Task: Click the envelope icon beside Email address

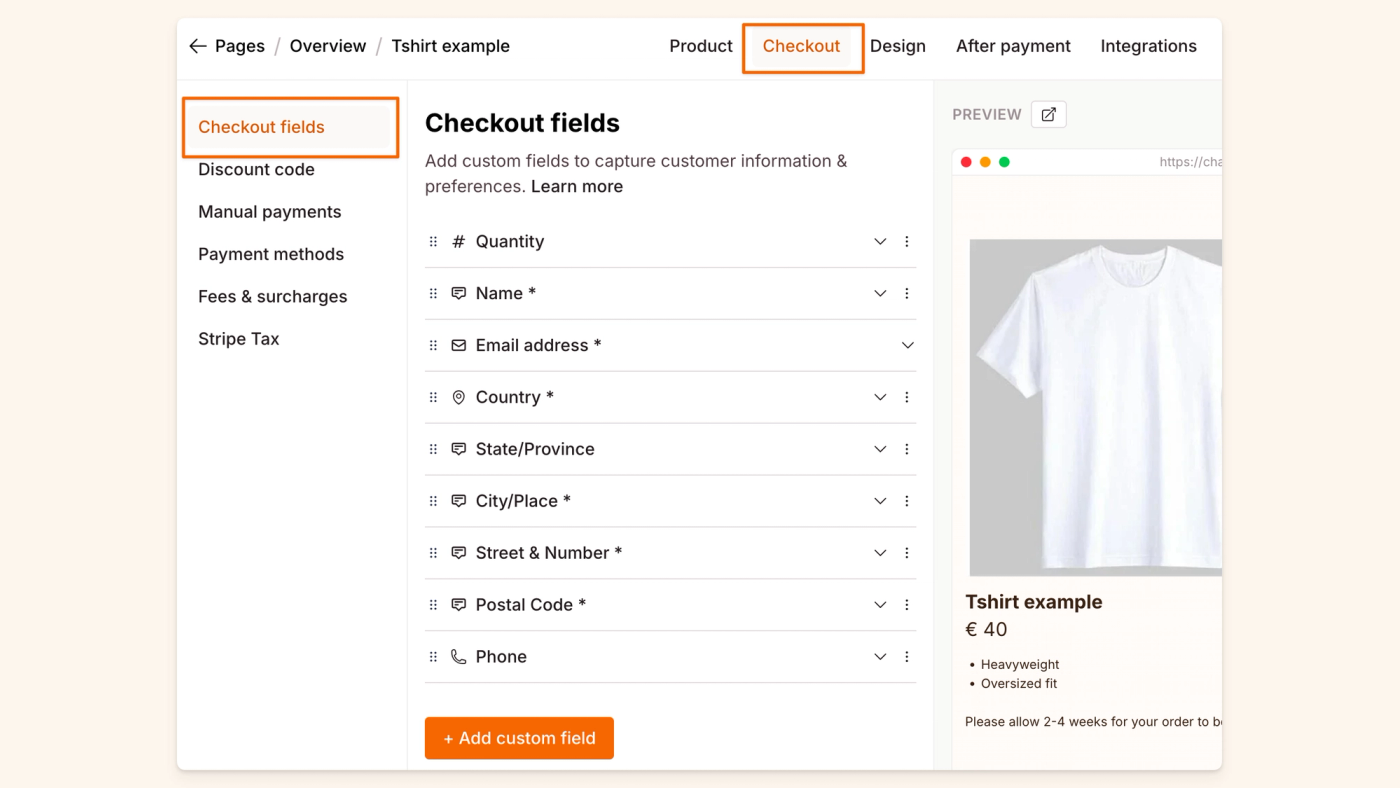Action: 458,345
